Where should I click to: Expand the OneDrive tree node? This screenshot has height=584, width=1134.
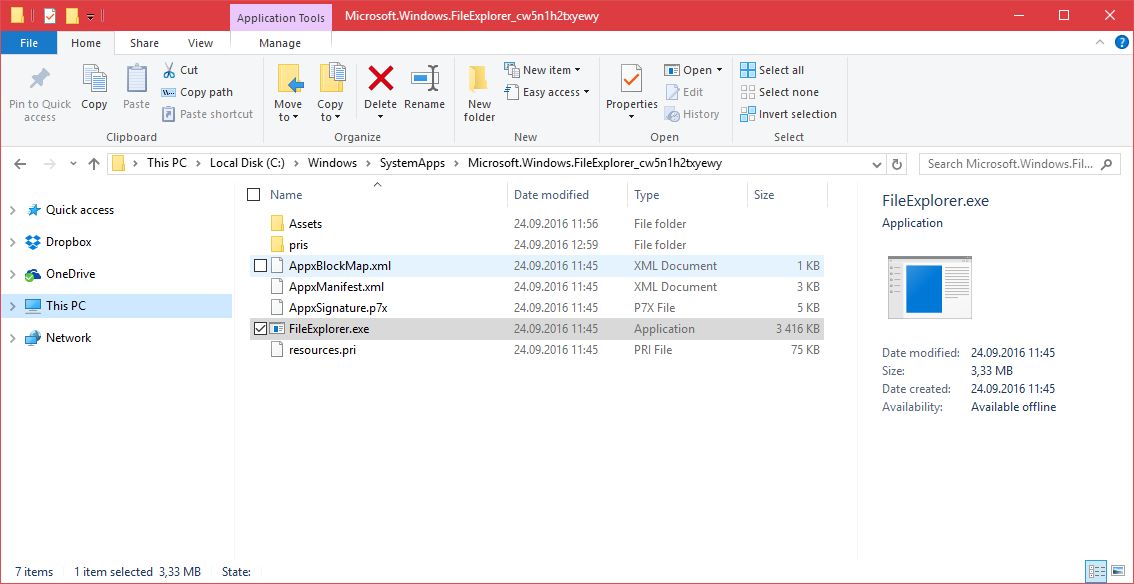pos(12,275)
